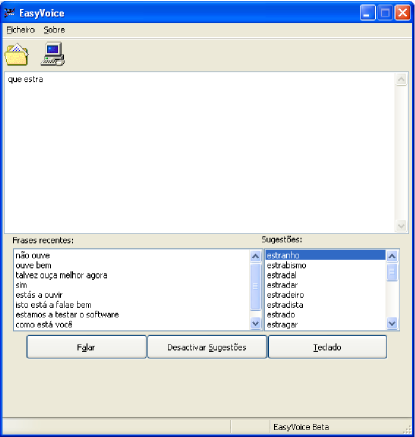The image size is (415, 437).
Task: Open the Teclado button
Action: [327, 347]
